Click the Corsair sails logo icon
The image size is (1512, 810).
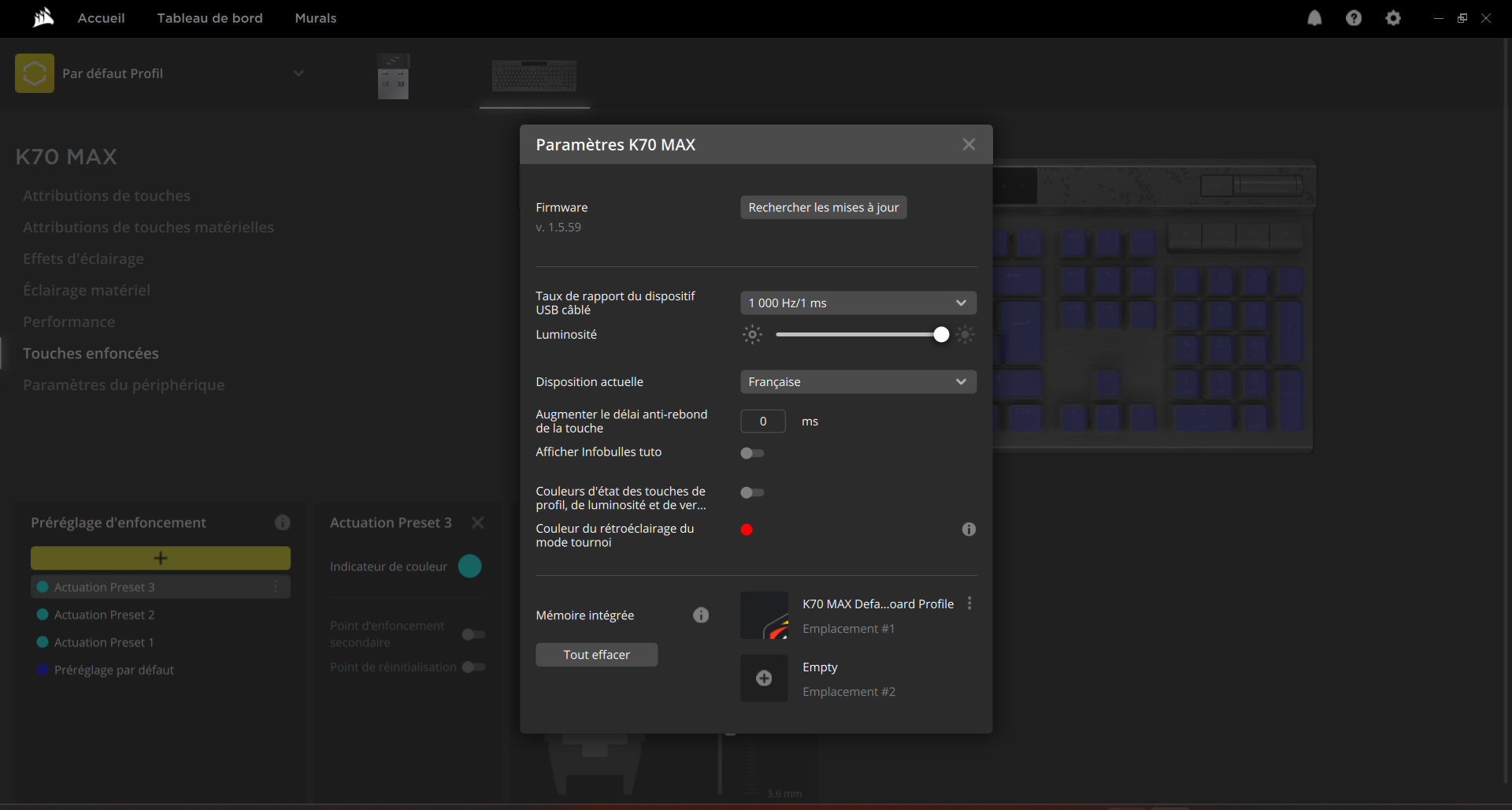click(43, 17)
